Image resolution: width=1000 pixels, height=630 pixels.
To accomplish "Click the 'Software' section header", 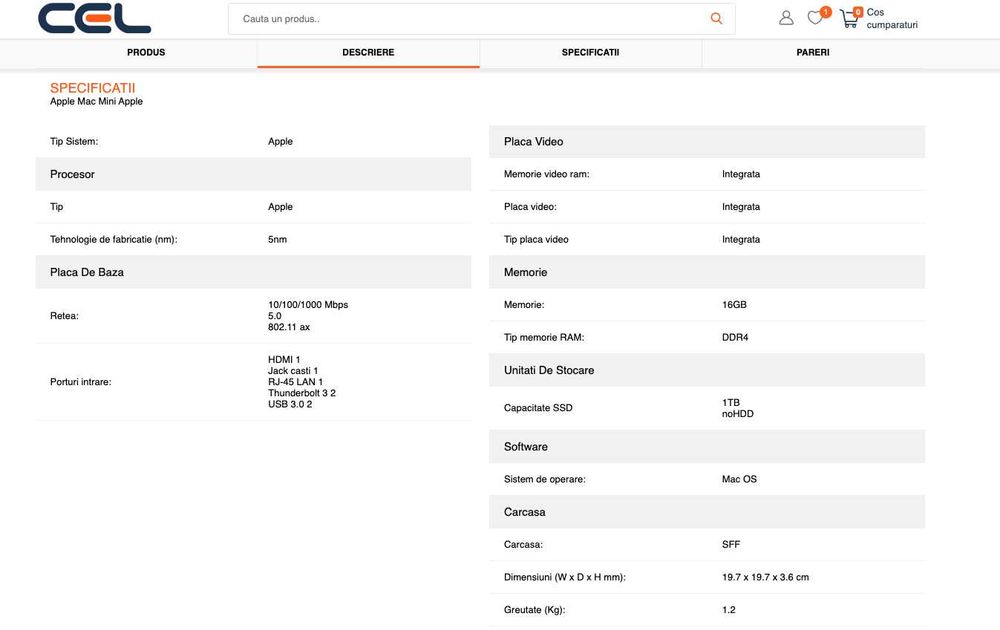I will [x=707, y=446].
